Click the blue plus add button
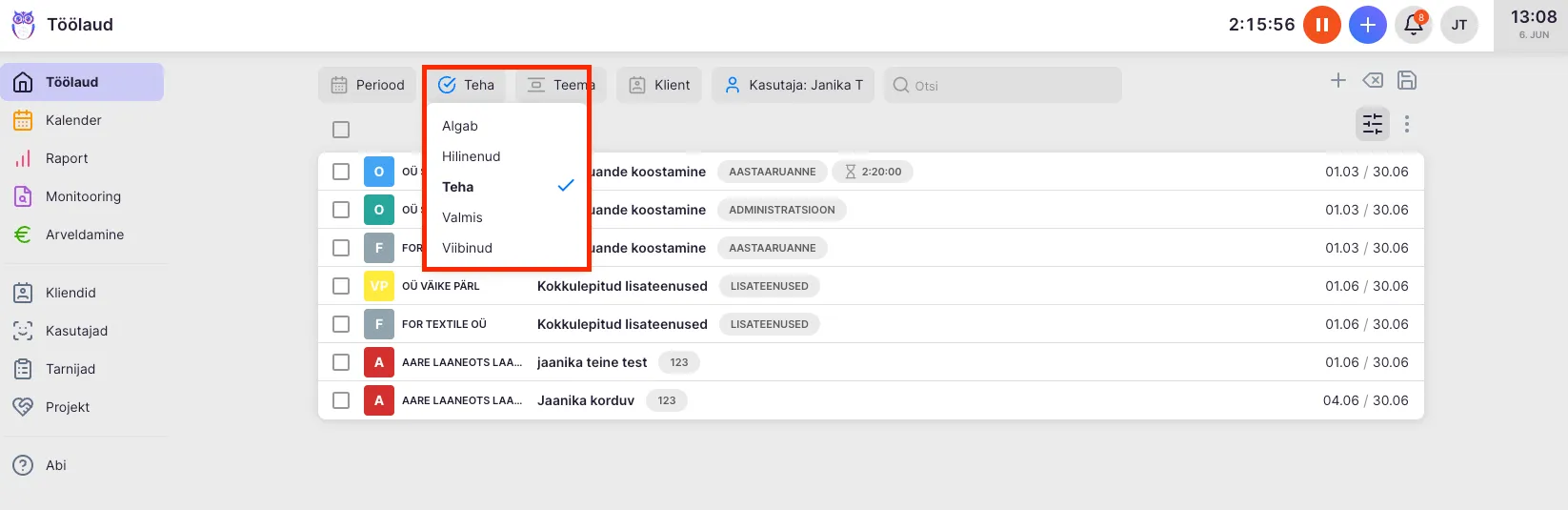The height and width of the screenshot is (510, 1568). tap(1367, 25)
